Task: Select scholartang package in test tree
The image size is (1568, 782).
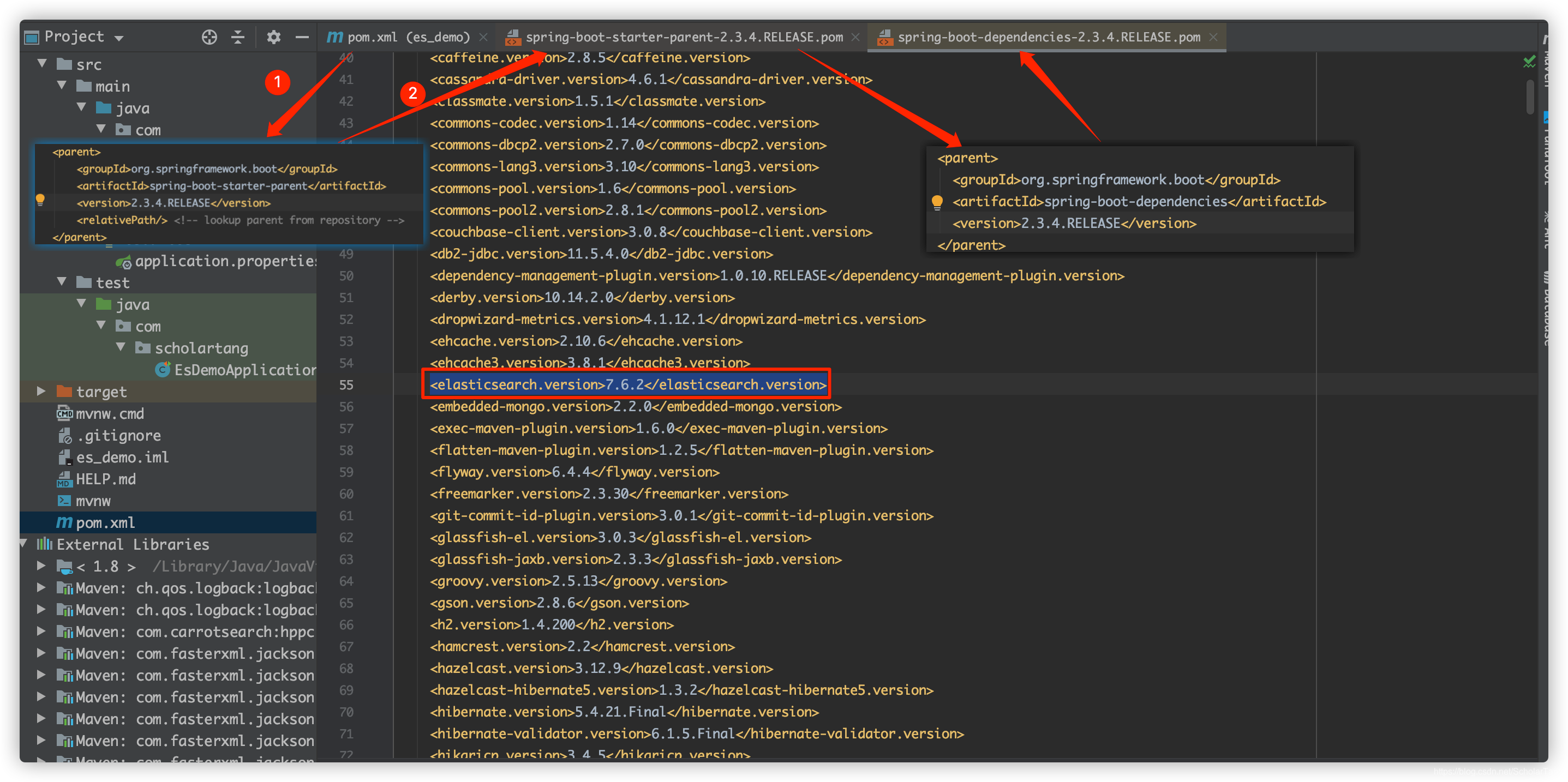Action: click(191, 348)
